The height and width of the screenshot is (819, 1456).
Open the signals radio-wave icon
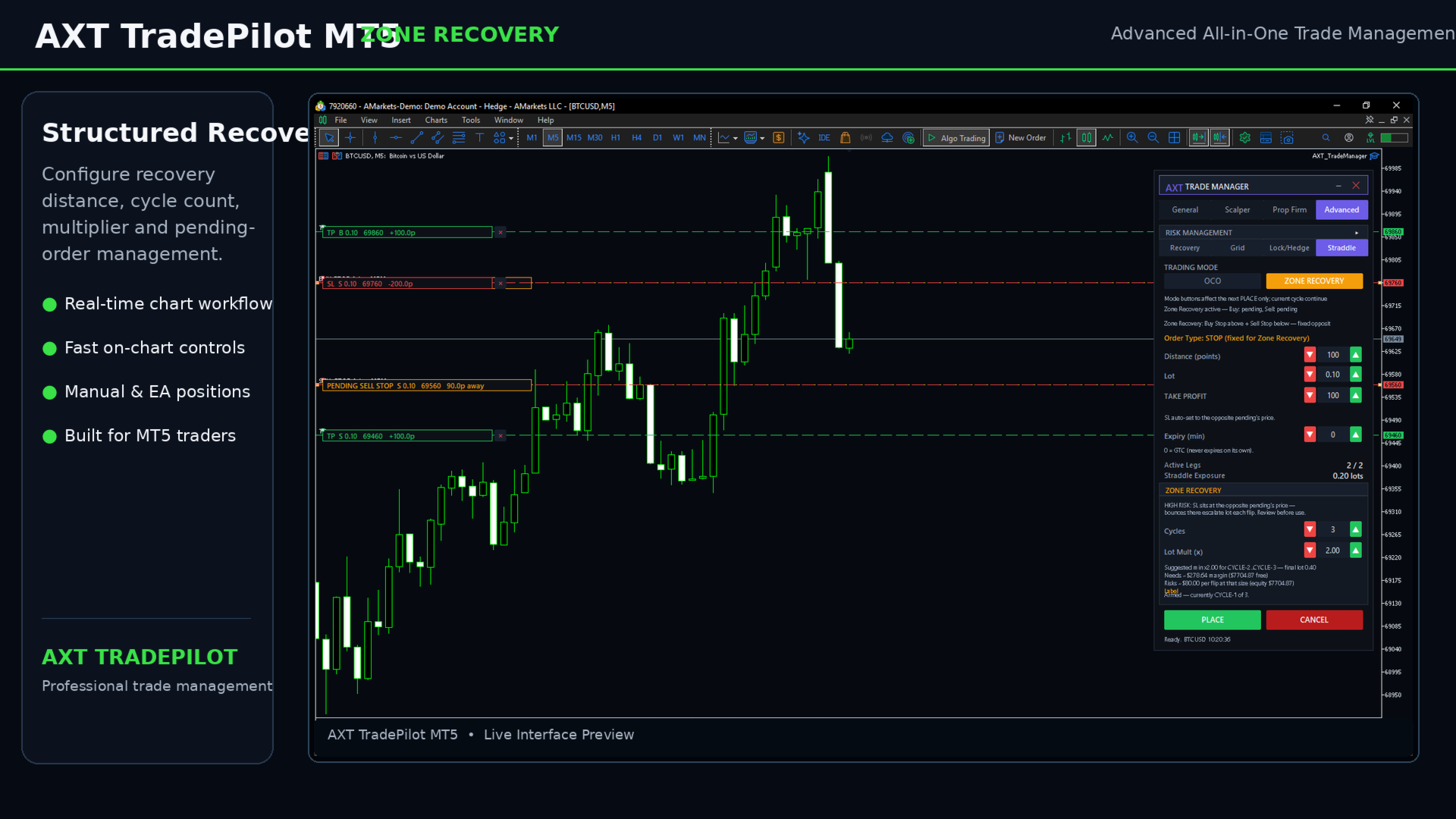tap(866, 138)
